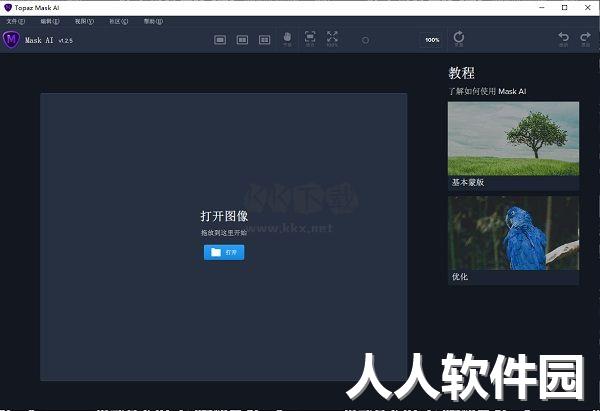600x411 pixels.
Task: Select the third view layout icon
Action: (264, 40)
